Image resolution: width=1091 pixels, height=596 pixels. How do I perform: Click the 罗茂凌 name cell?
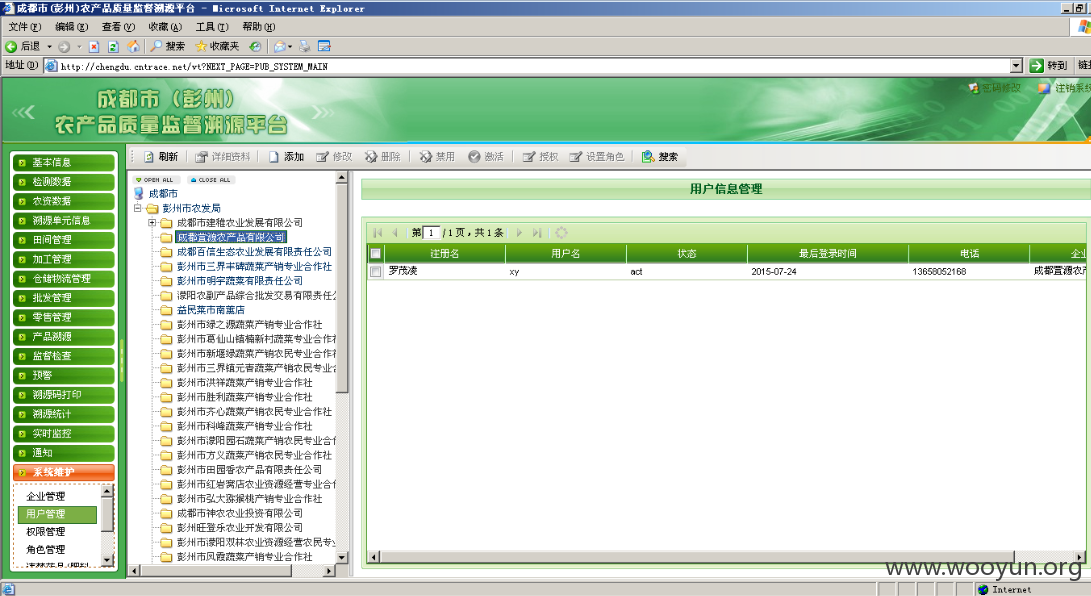pos(403,271)
